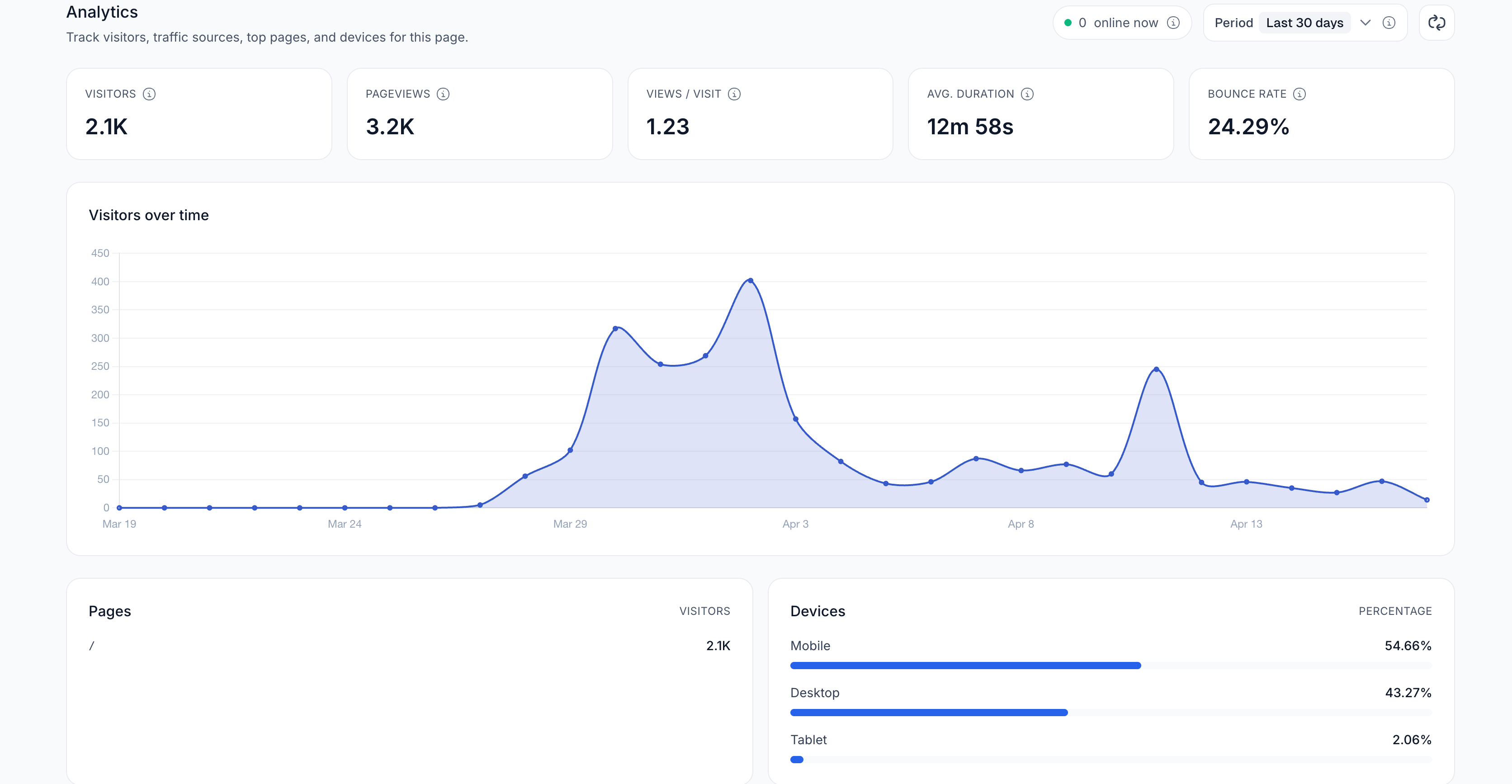Toggle the green online status dot
The height and width of the screenshot is (784, 1512).
(x=1068, y=22)
